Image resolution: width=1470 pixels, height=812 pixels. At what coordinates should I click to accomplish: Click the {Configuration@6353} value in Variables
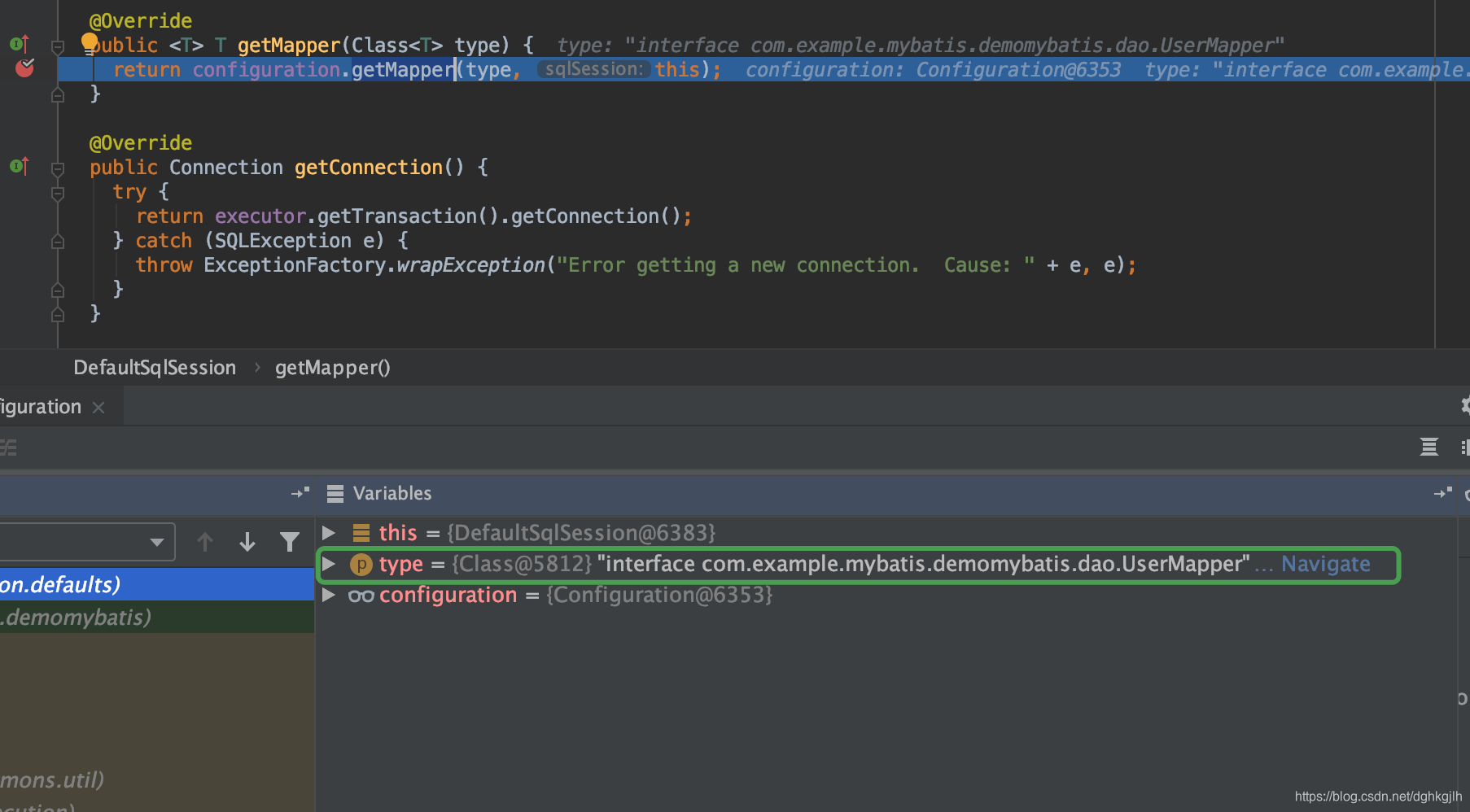[x=659, y=595]
